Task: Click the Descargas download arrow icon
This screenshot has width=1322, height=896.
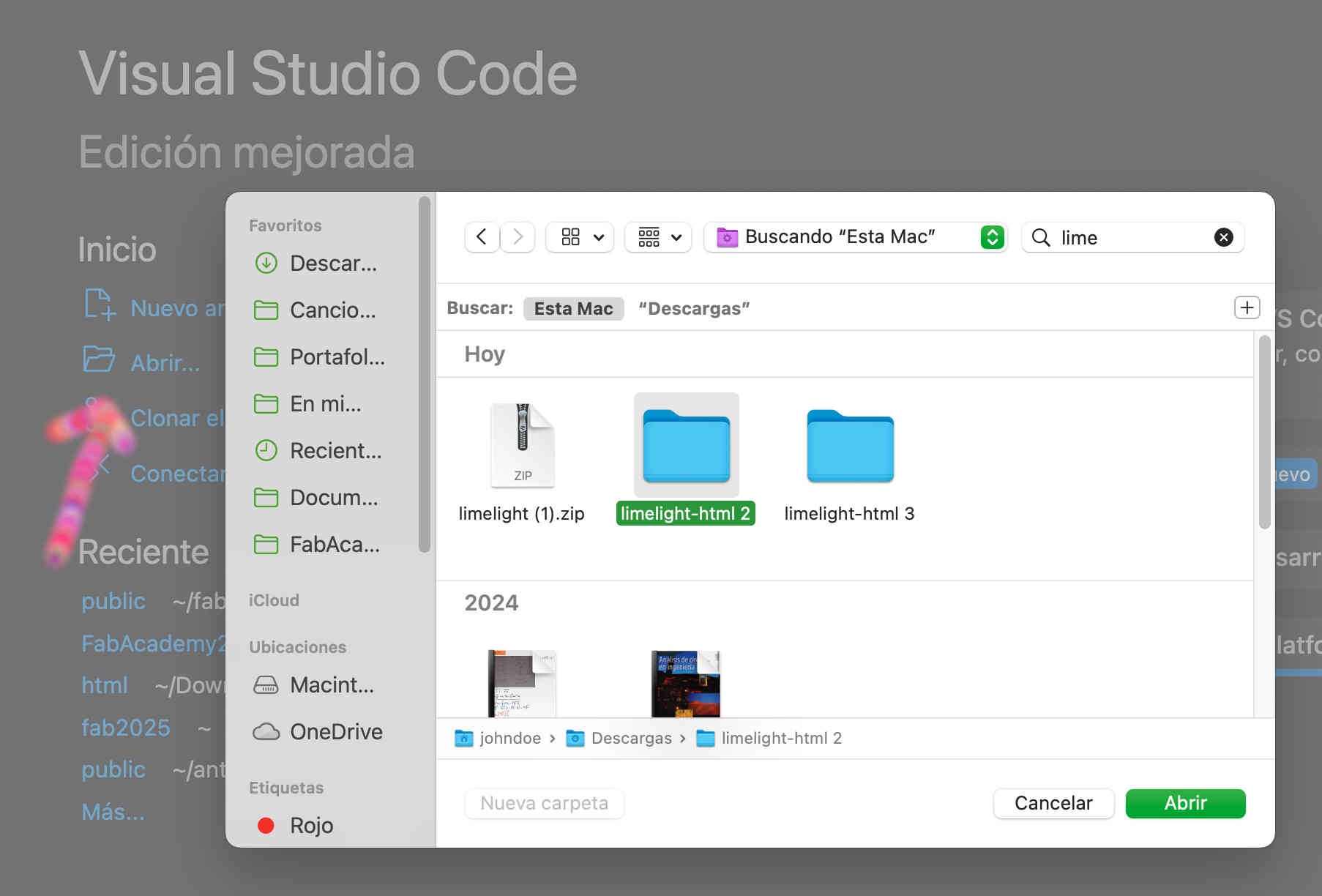Action: (x=266, y=263)
